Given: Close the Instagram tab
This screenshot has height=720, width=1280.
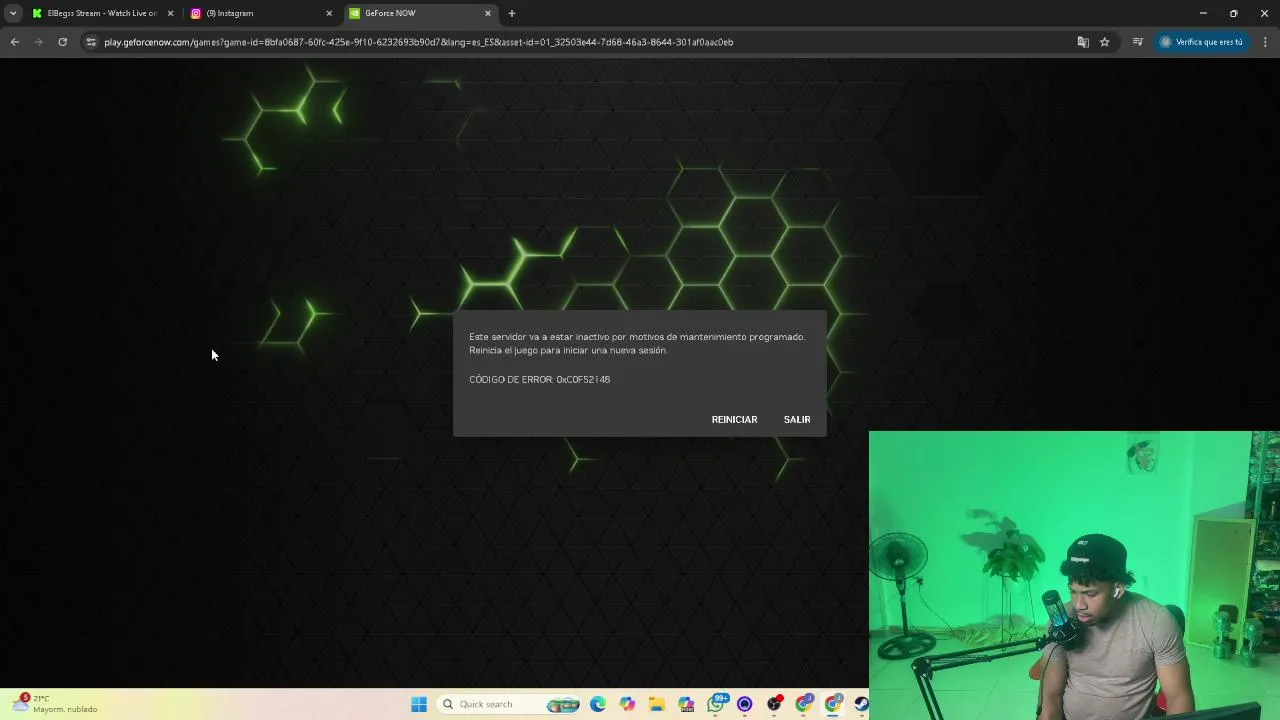Looking at the screenshot, I should pyautogui.click(x=329, y=13).
